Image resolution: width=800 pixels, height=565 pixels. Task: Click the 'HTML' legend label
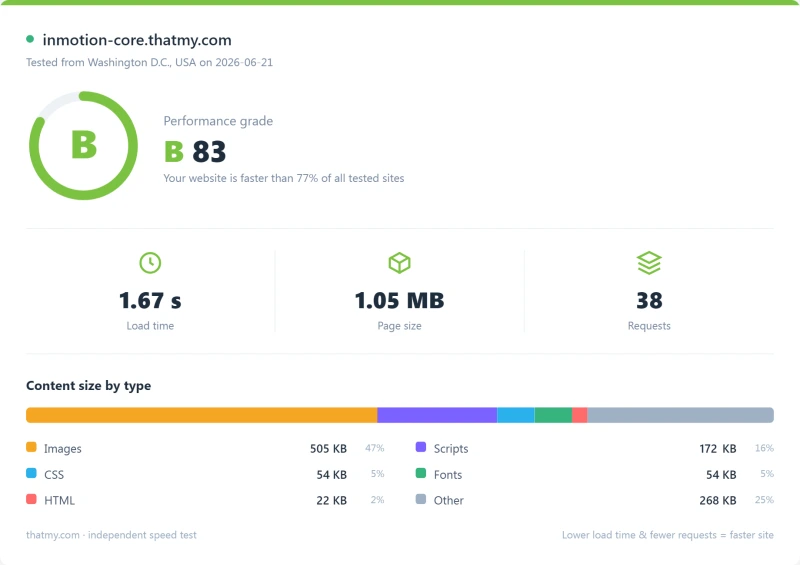pos(59,500)
